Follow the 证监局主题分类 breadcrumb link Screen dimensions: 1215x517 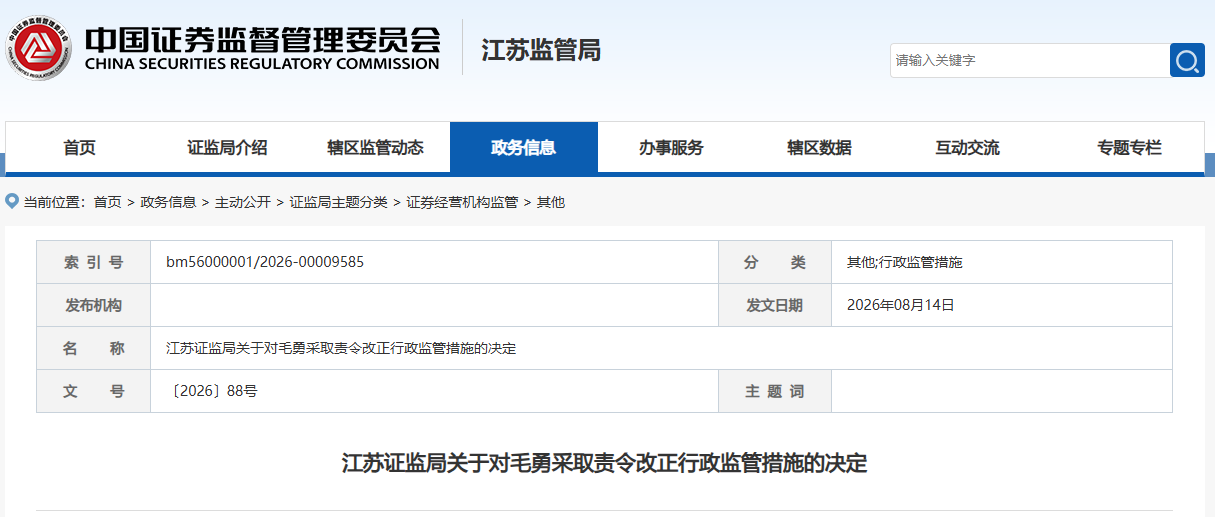tap(339, 202)
